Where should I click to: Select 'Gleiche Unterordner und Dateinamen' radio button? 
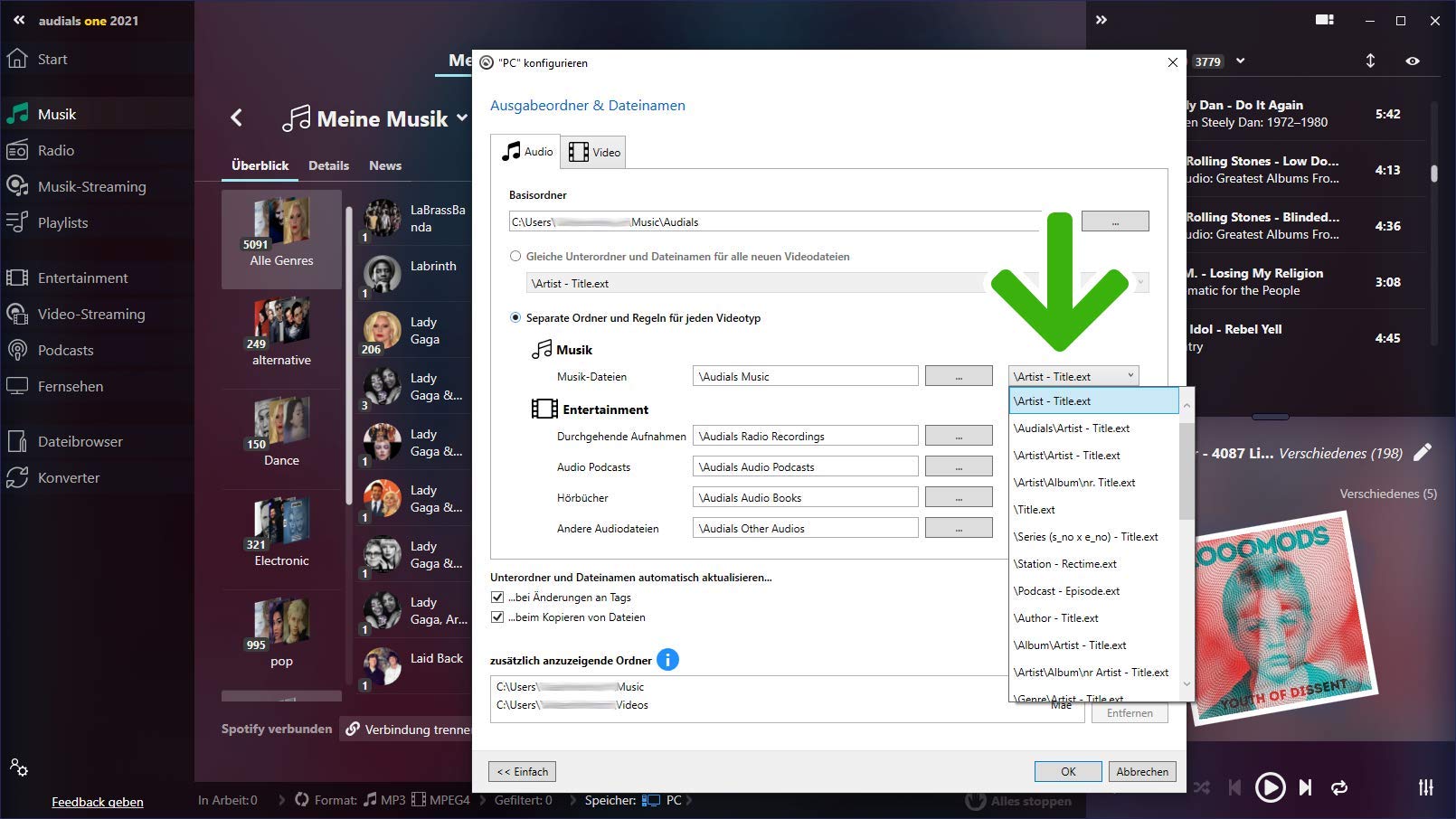tap(515, 257)
